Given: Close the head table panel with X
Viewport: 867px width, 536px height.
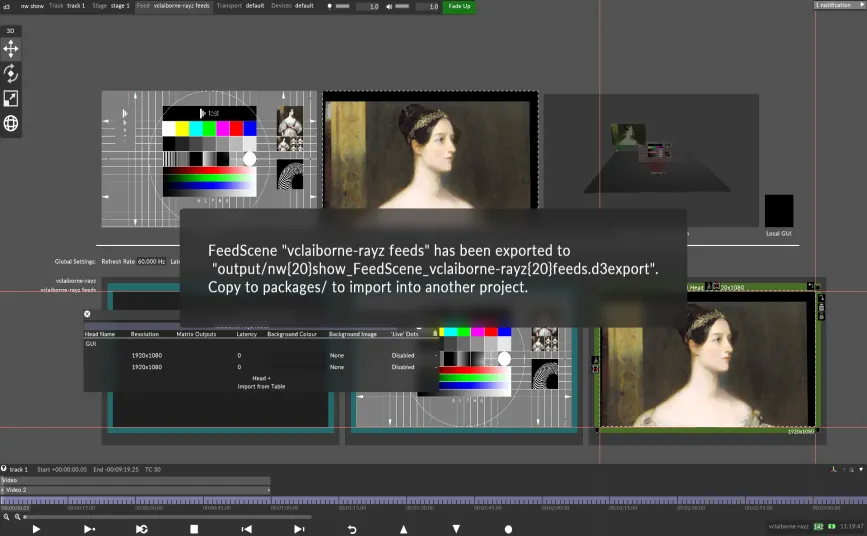Looking at the screenshot, I should pyautogui.click(x=87, y=314).
